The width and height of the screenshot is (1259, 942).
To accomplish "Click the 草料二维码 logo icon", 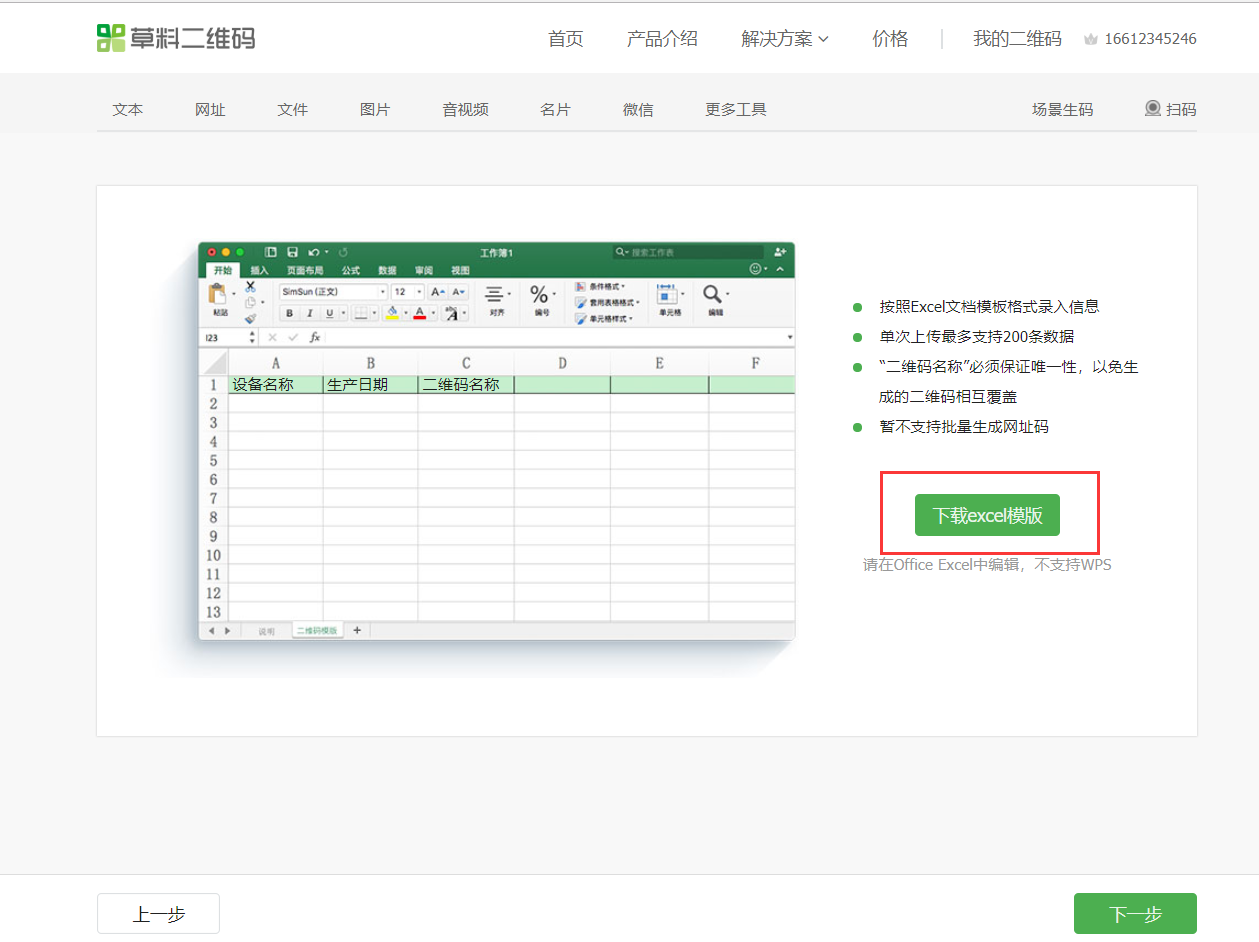I will (111, 38).
